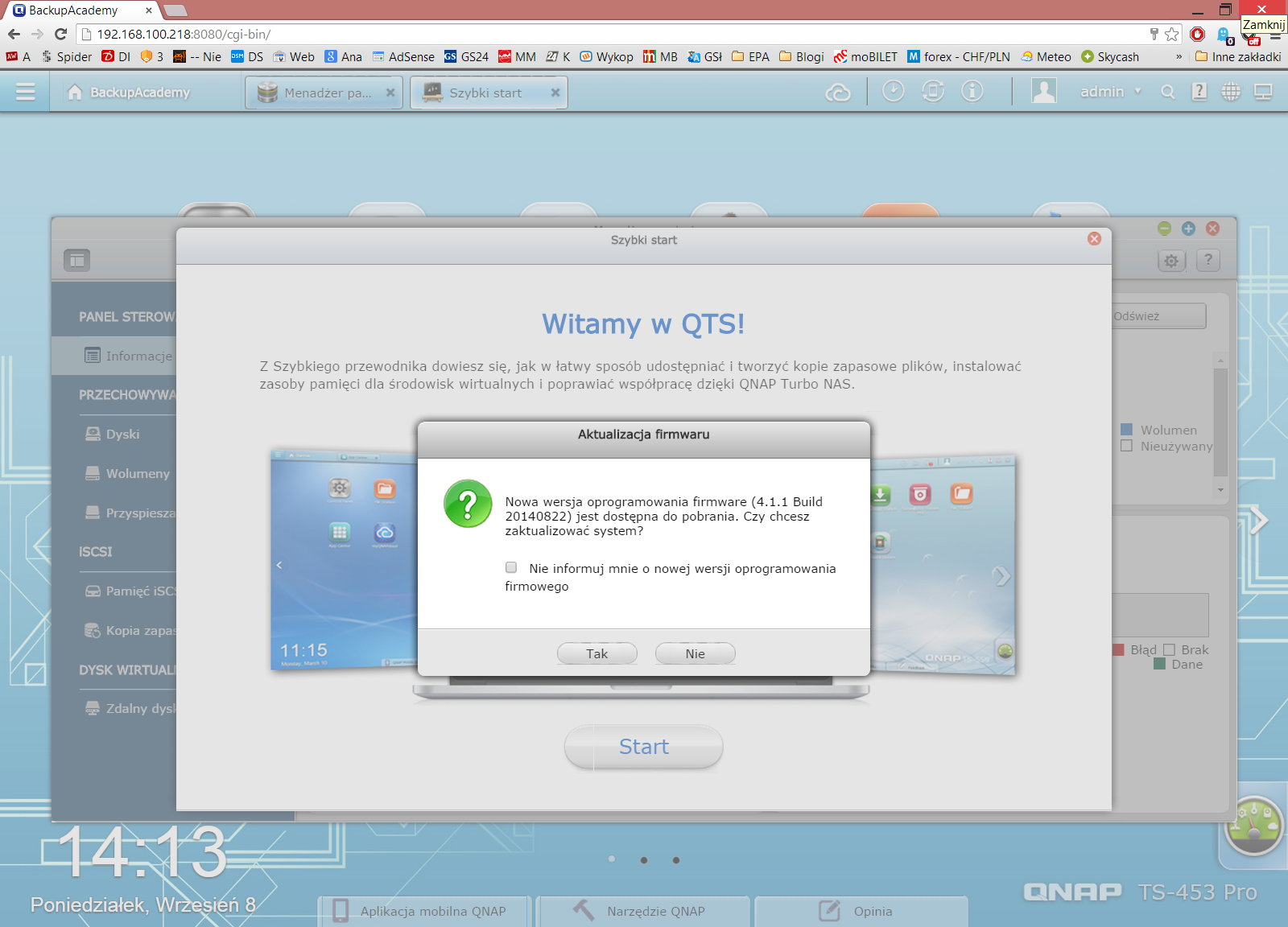This screenshot has height=927, width=1288.
Task: Maximize Storage Manager window blue plus button
Action: tap(1188, 229)
